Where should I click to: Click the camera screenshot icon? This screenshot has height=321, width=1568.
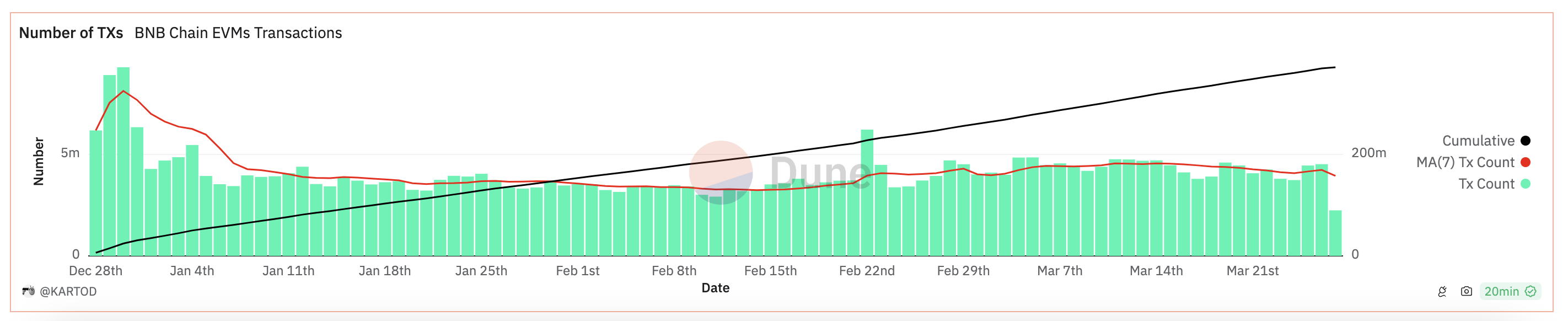tap(1467, 292)
